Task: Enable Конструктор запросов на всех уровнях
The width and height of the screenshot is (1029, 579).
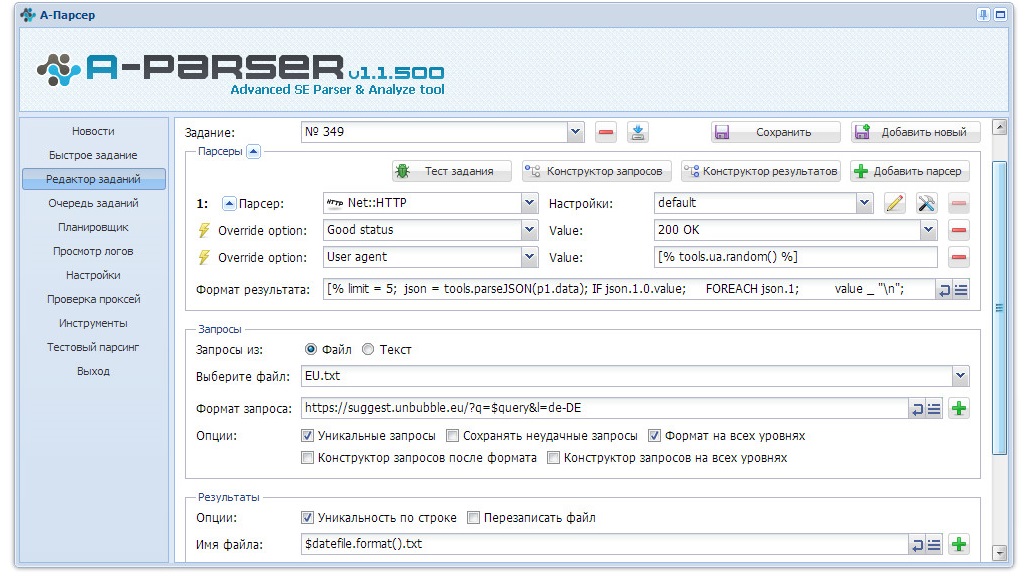Action: (x=553, y=458)
